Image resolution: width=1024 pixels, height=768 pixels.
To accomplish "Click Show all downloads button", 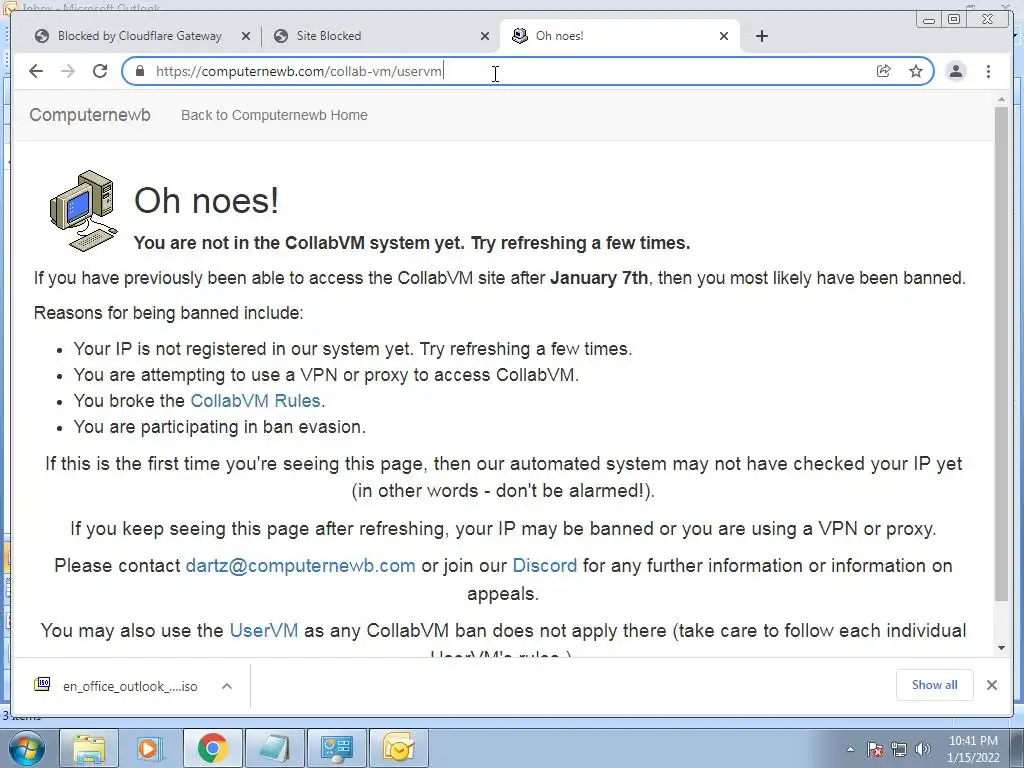I will point(935,684).
